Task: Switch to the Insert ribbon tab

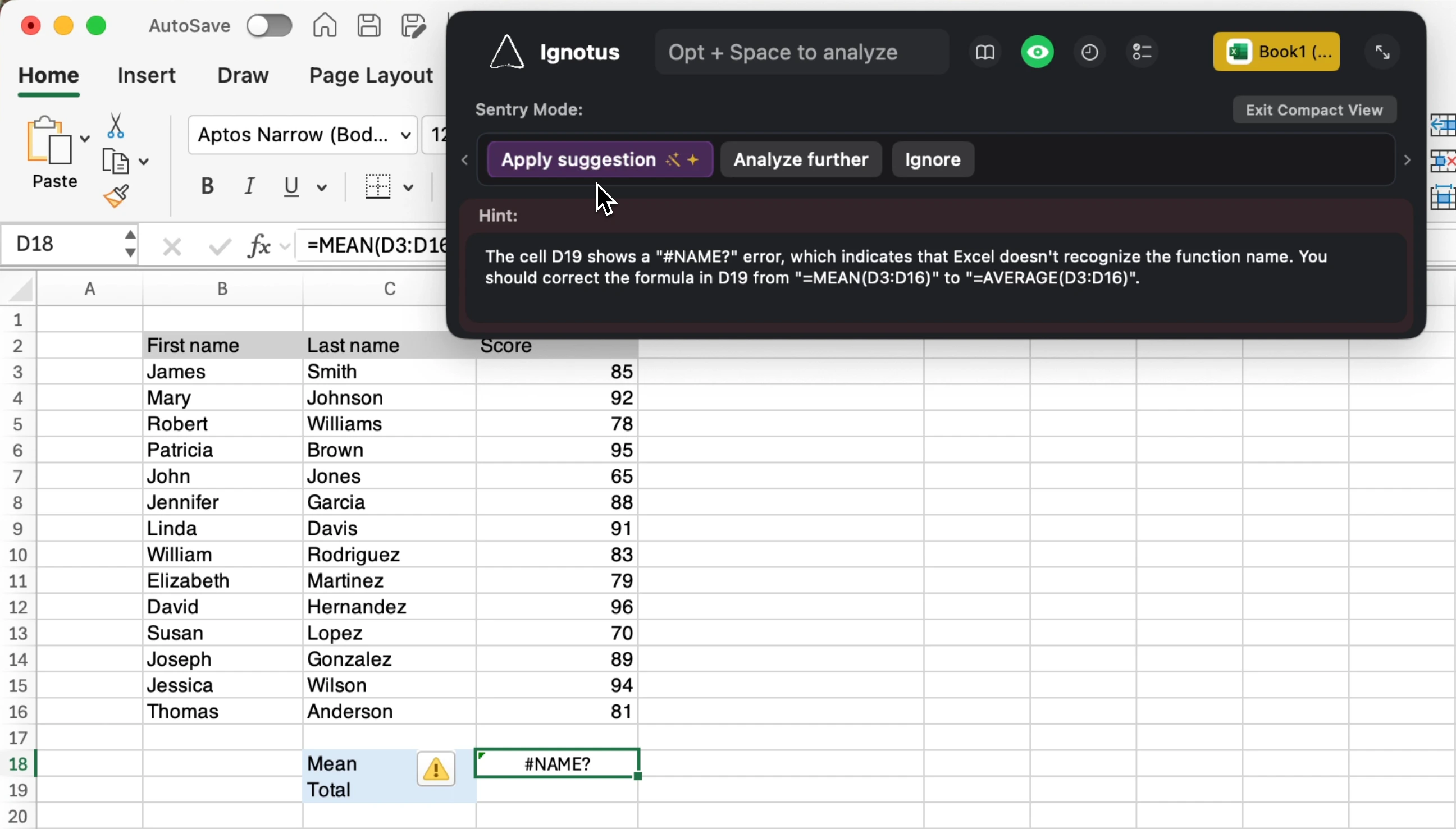Action: click(147, 75)
